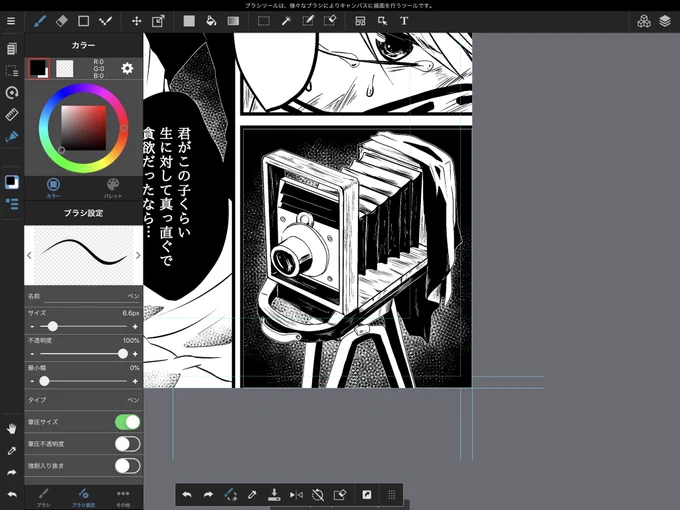
Task: Click the saturation square in color wheel
Action: [84, 128]
